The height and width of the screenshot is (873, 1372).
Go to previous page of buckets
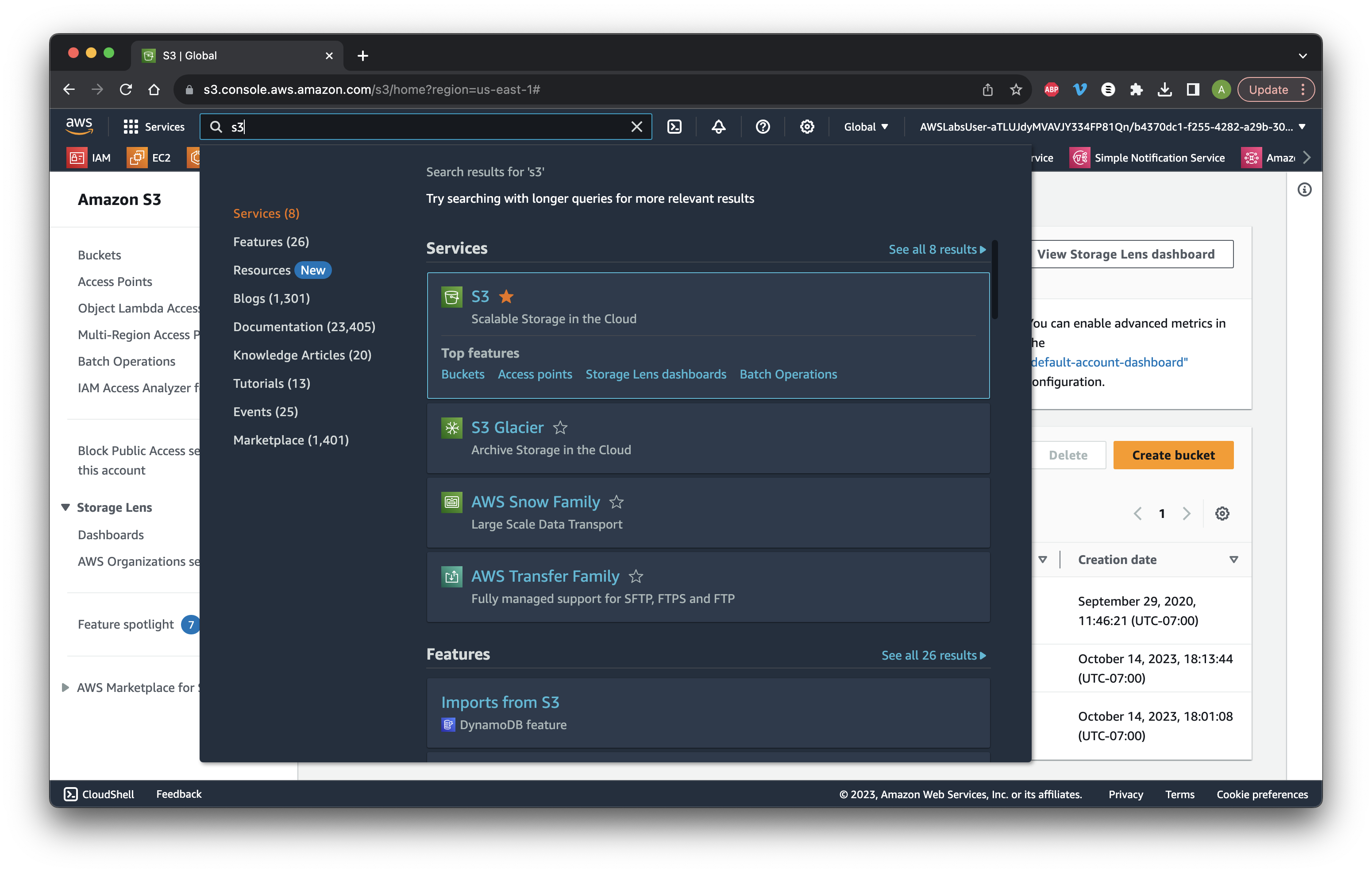coord(1137,514)
